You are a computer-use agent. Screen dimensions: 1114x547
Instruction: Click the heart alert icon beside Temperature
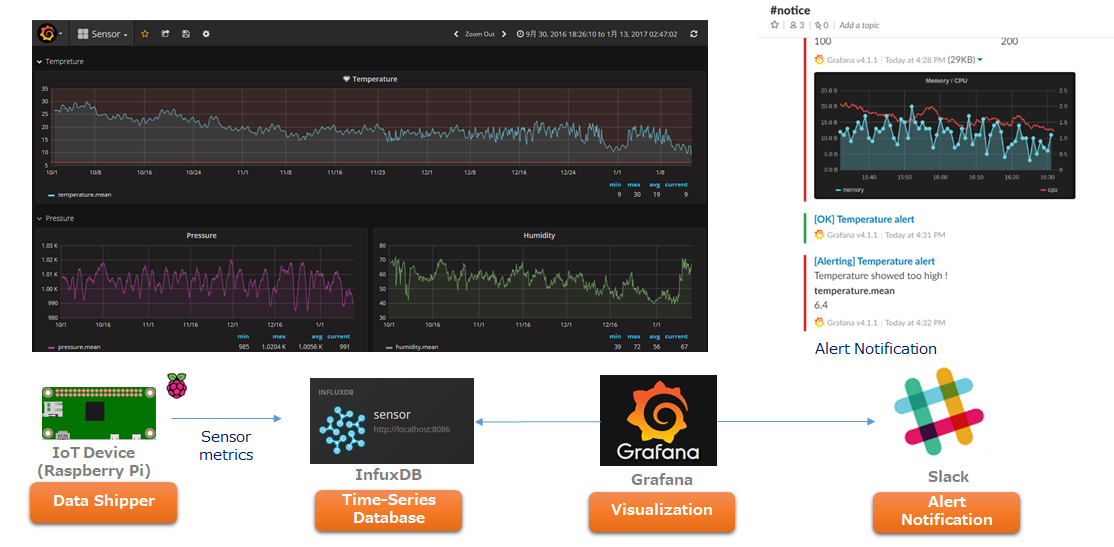[x=346, y=79]
